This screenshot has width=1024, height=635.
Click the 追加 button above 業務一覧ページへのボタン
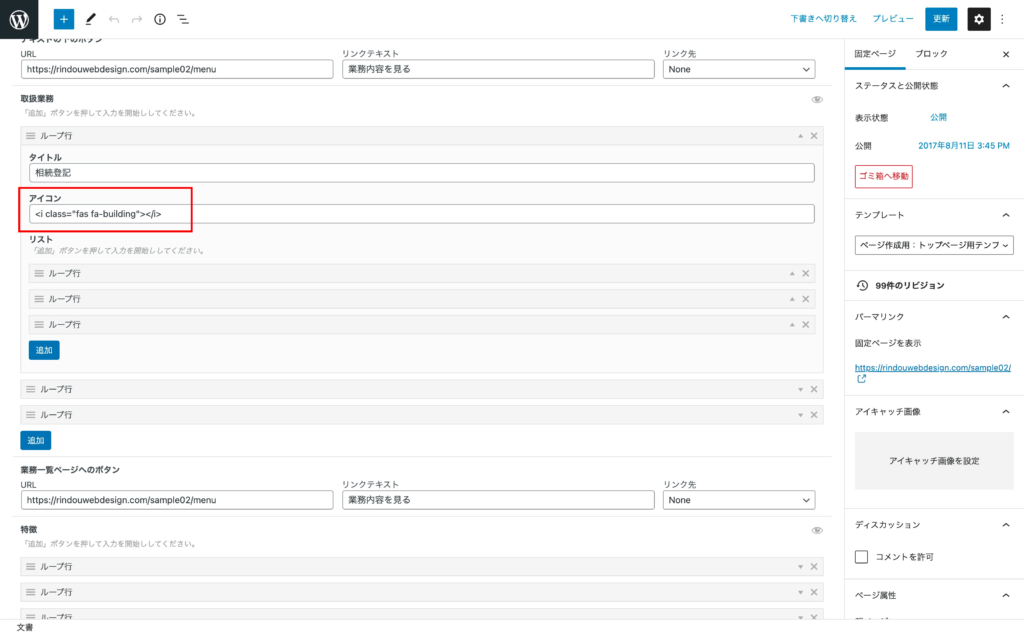(x=35, y=440)
